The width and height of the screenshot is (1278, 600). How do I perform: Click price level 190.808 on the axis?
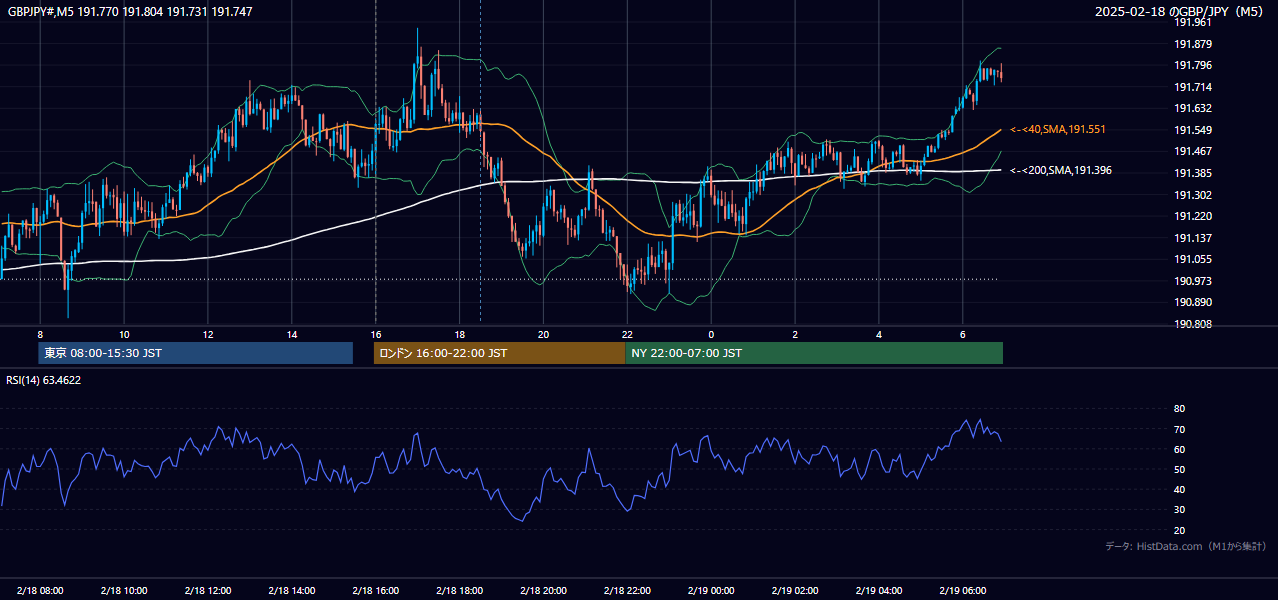(x=1193, y=324)
